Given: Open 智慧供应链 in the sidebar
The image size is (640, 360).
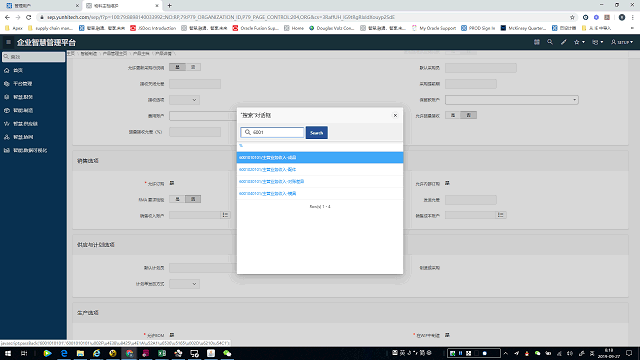Looking at the screenshot, I should [25, 124].
